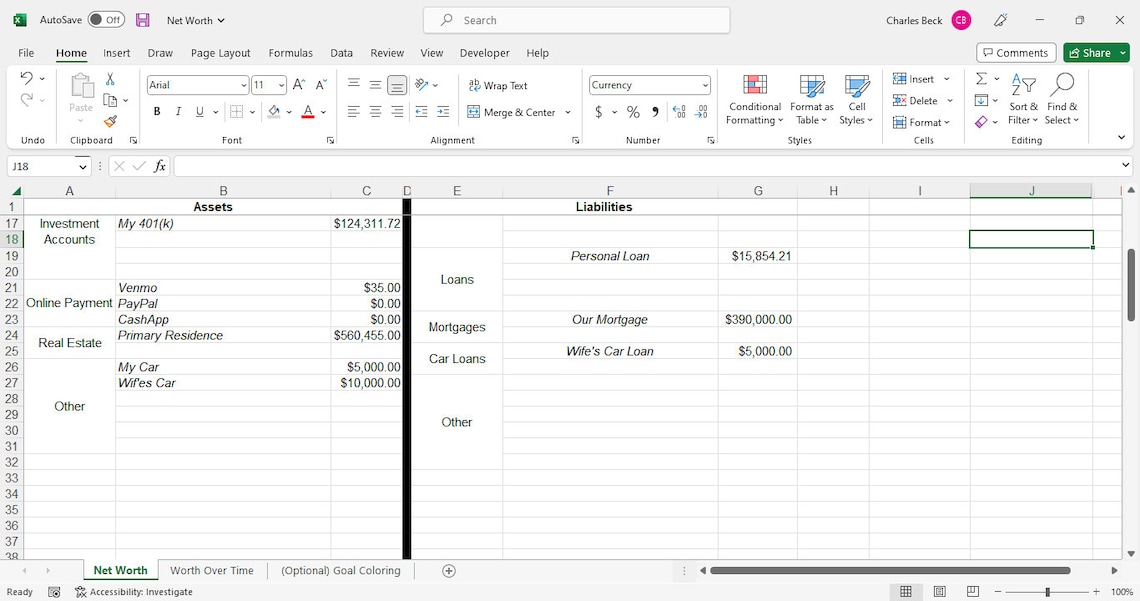The width and height of the screenshot is (1140, 601).
Task: Click the Fill Color bucket icon
Action: point(274,112)
